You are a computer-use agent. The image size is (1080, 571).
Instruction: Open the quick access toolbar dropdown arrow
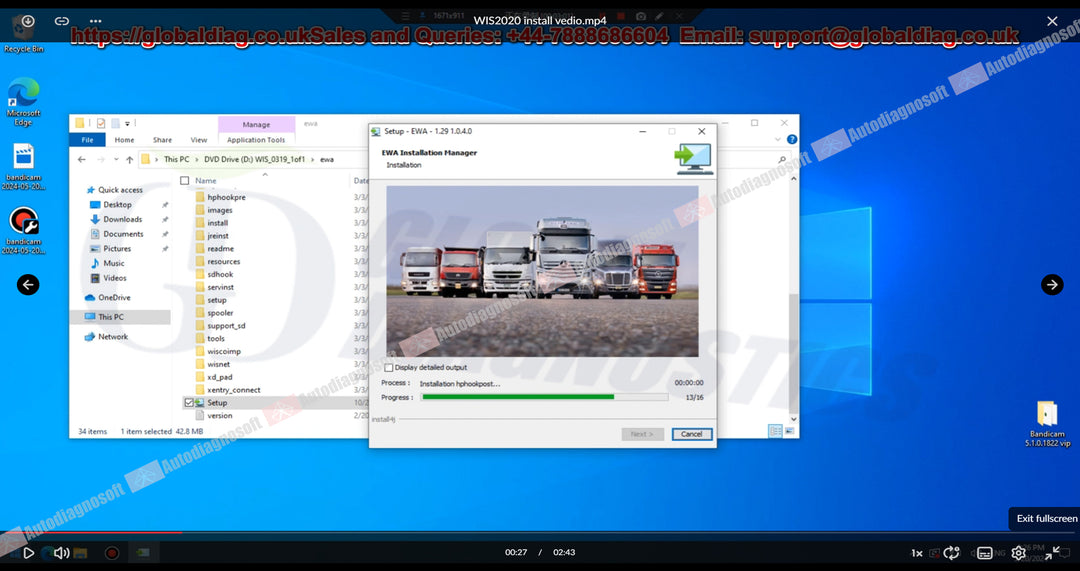click(x=127, y=124)
